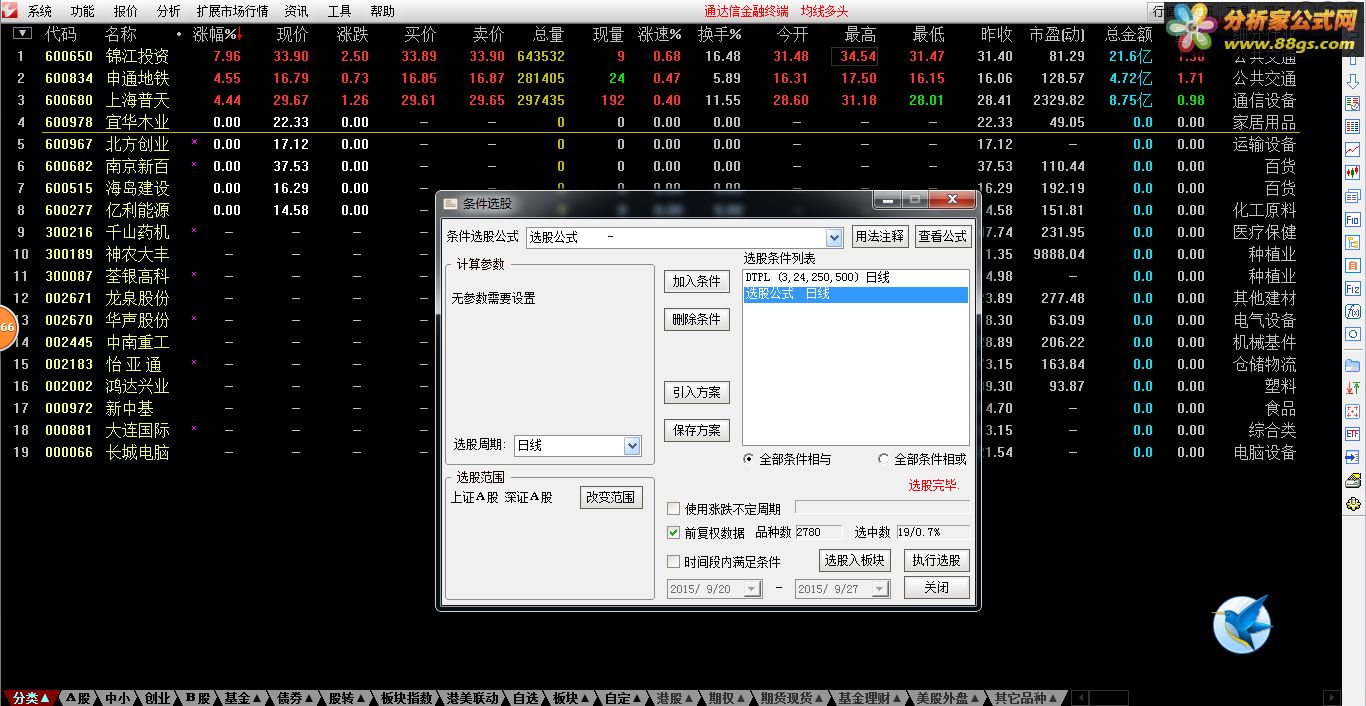Click the yellow tree-structure icon in sidebar
This screenshot has height=706, width=1366.
tap(1353, 241)
